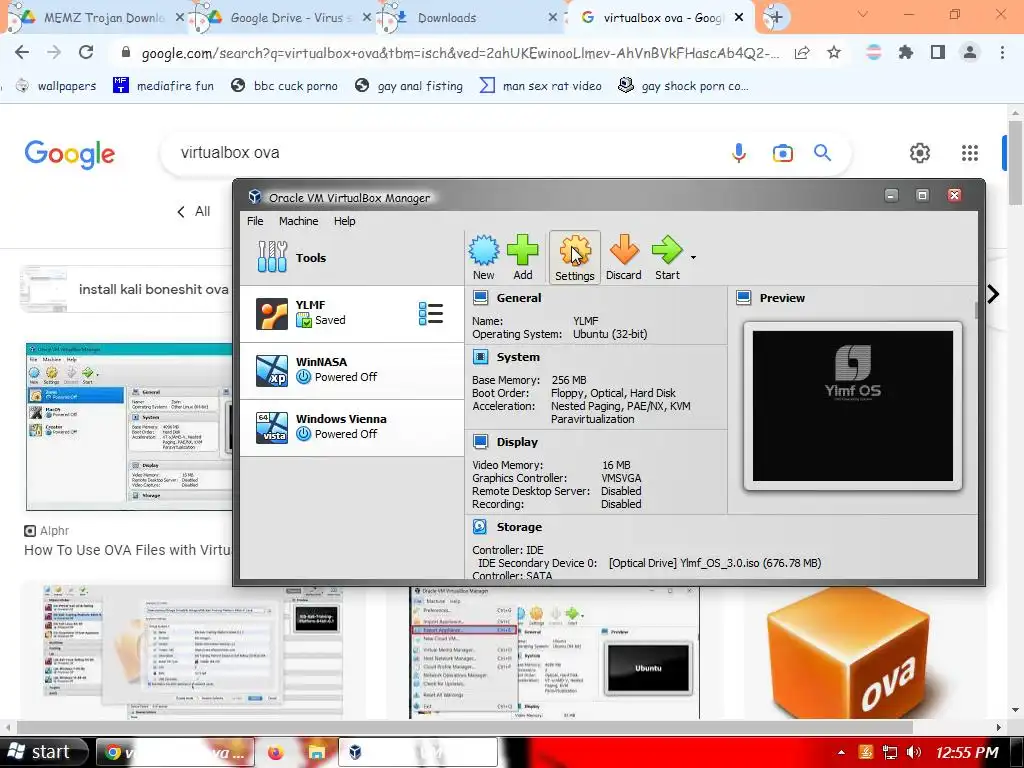Screen dimensions: 1024x768
Task: Click the Google search box text
Action: (x=230, y=153)
